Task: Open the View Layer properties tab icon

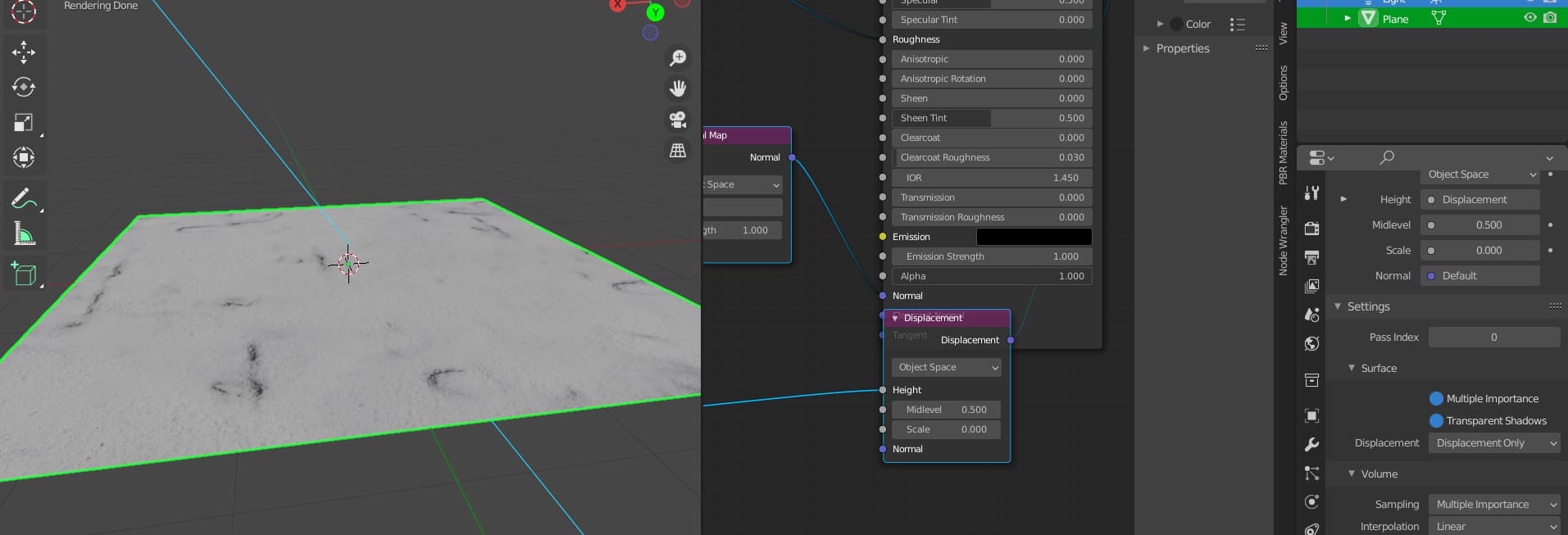Action: [1311, 286]
